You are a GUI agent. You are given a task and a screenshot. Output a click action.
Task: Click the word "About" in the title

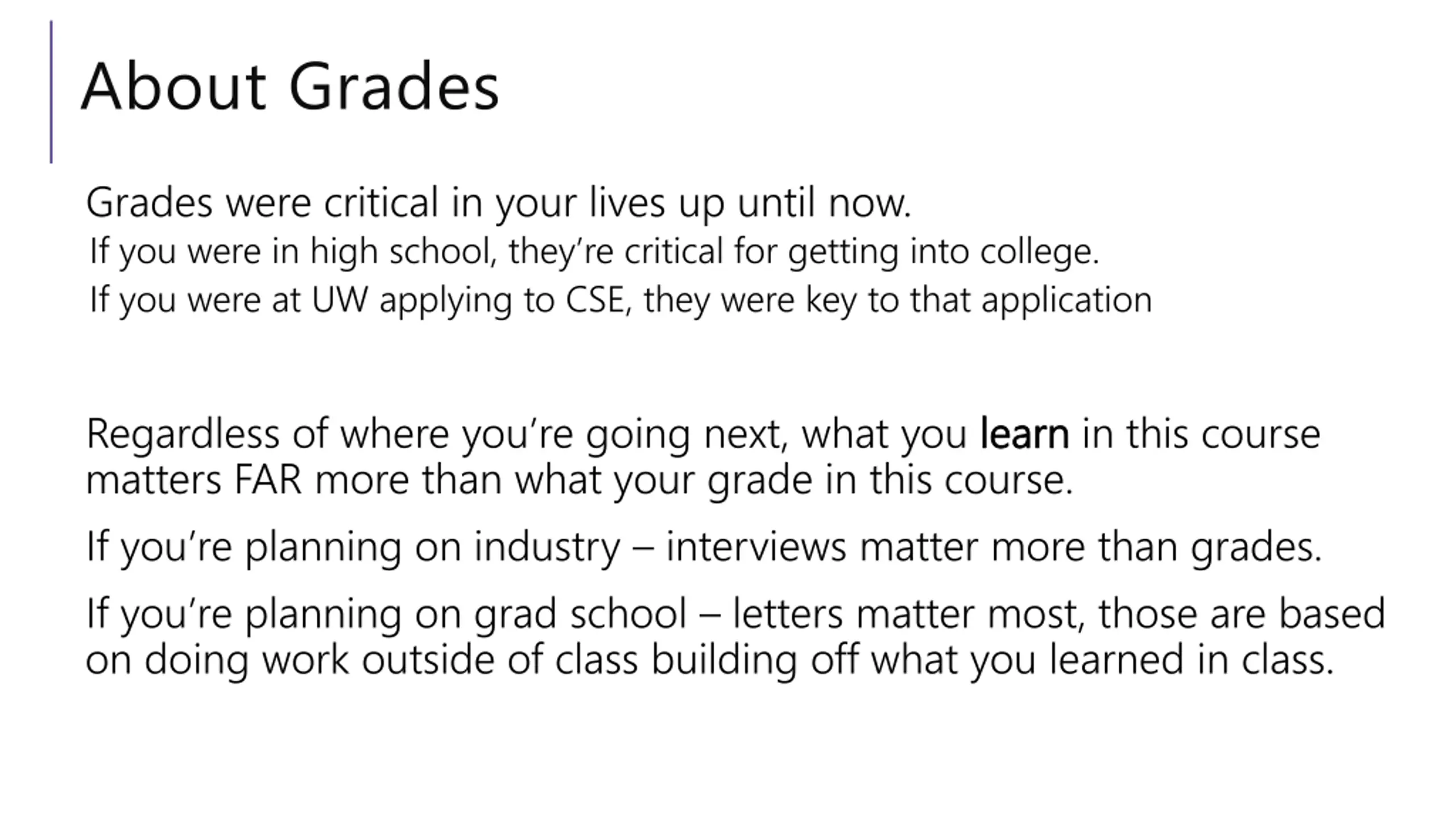click(x=173, y=86)
